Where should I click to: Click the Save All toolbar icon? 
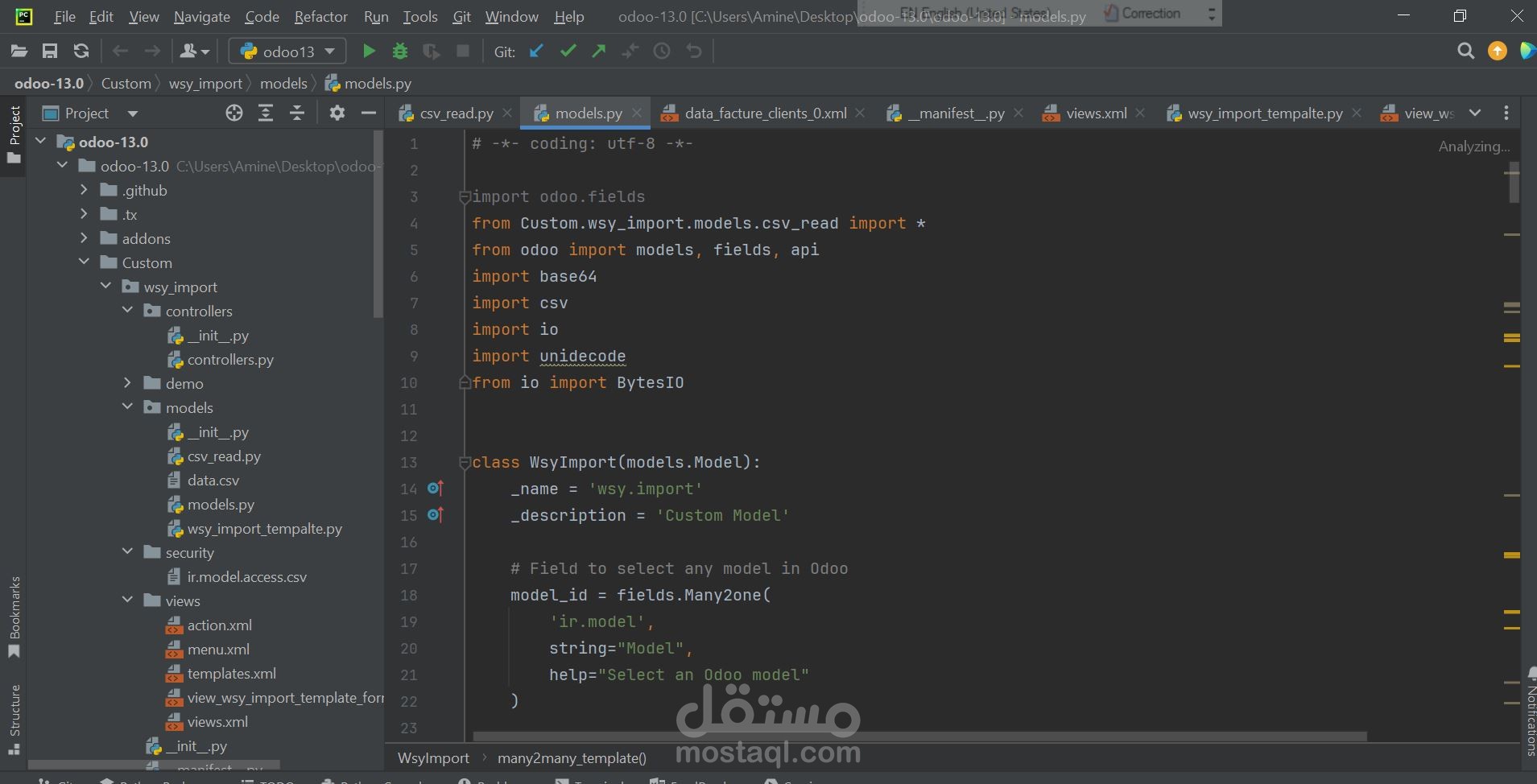(50, 52)
